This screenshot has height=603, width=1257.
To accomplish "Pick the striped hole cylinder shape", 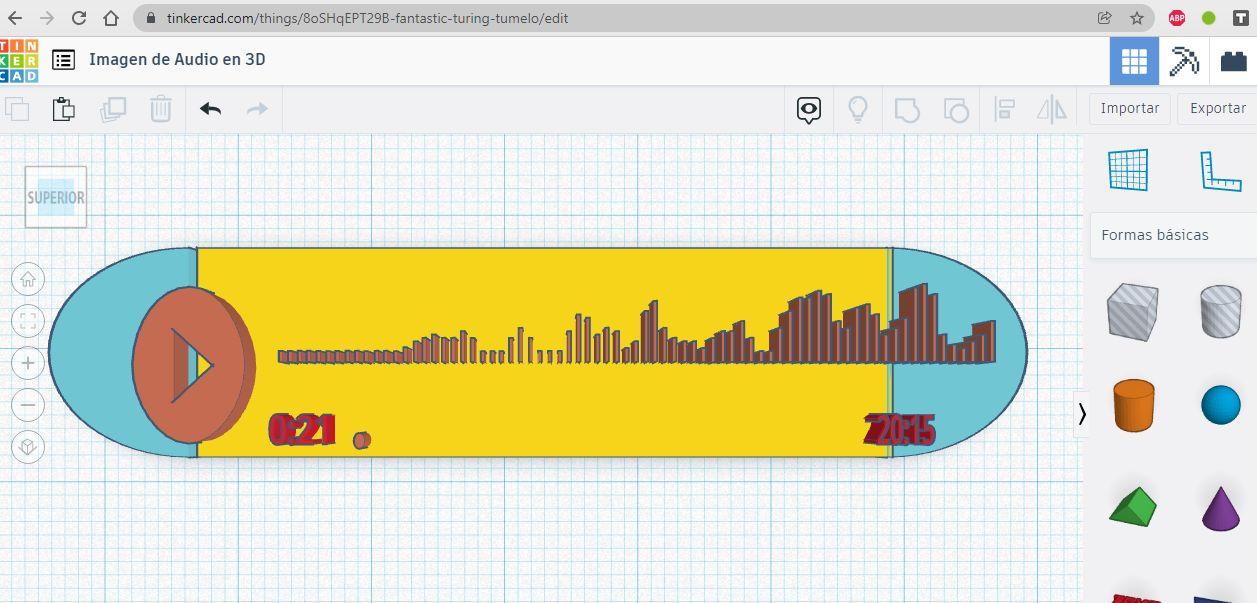I will tap(1221, 311).
